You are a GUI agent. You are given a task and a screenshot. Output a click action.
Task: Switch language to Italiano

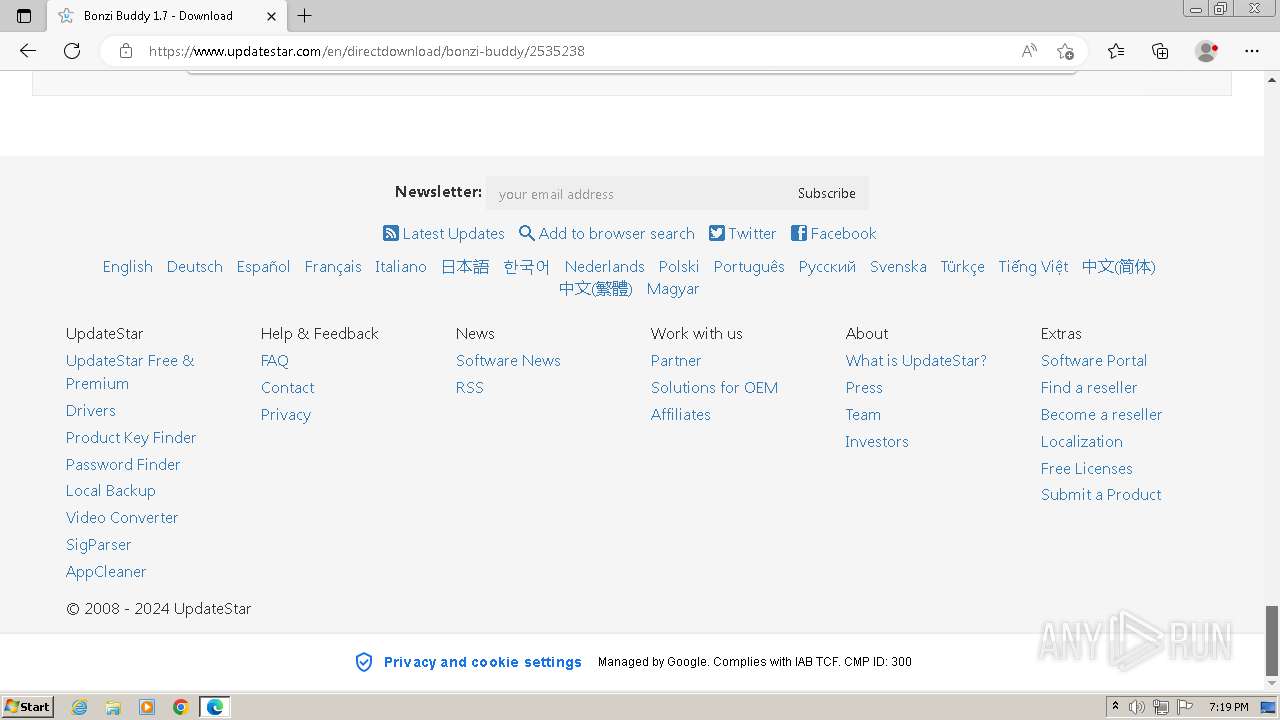tap(401, 266)
